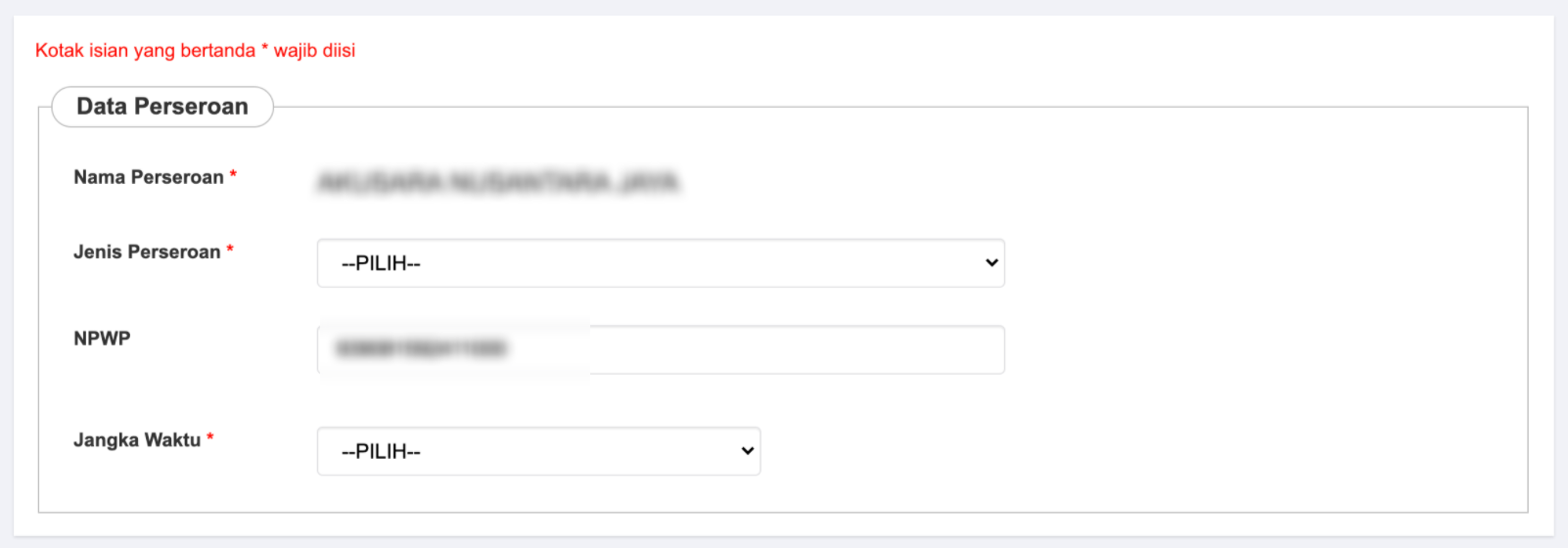The height and width of the screenshot is (548, 1568).
Task: Click the Jangka Waktu label
Action: (137, 440)
